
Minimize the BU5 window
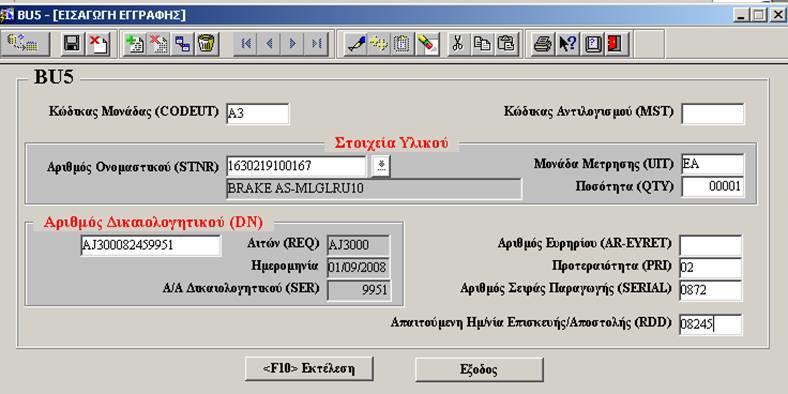coord(741,15)
